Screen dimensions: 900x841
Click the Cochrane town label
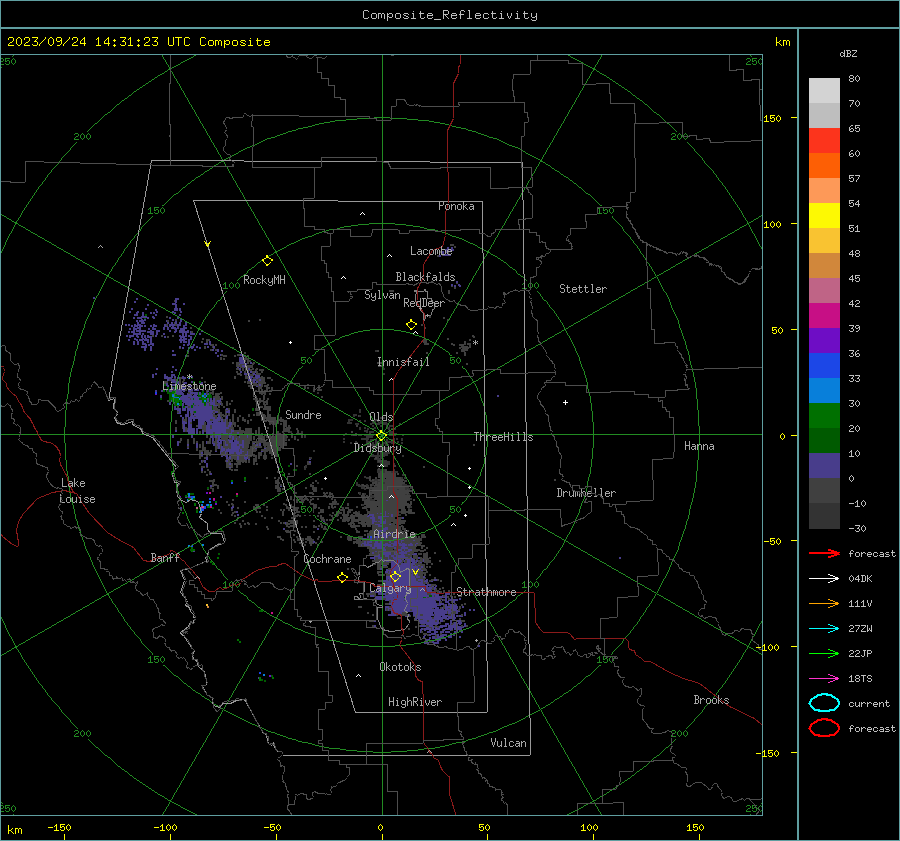point(327,559)
